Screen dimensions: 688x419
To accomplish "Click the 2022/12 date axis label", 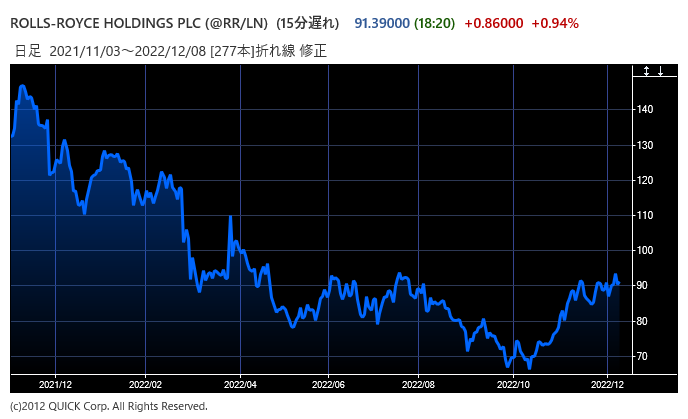I will pos(607,385).
